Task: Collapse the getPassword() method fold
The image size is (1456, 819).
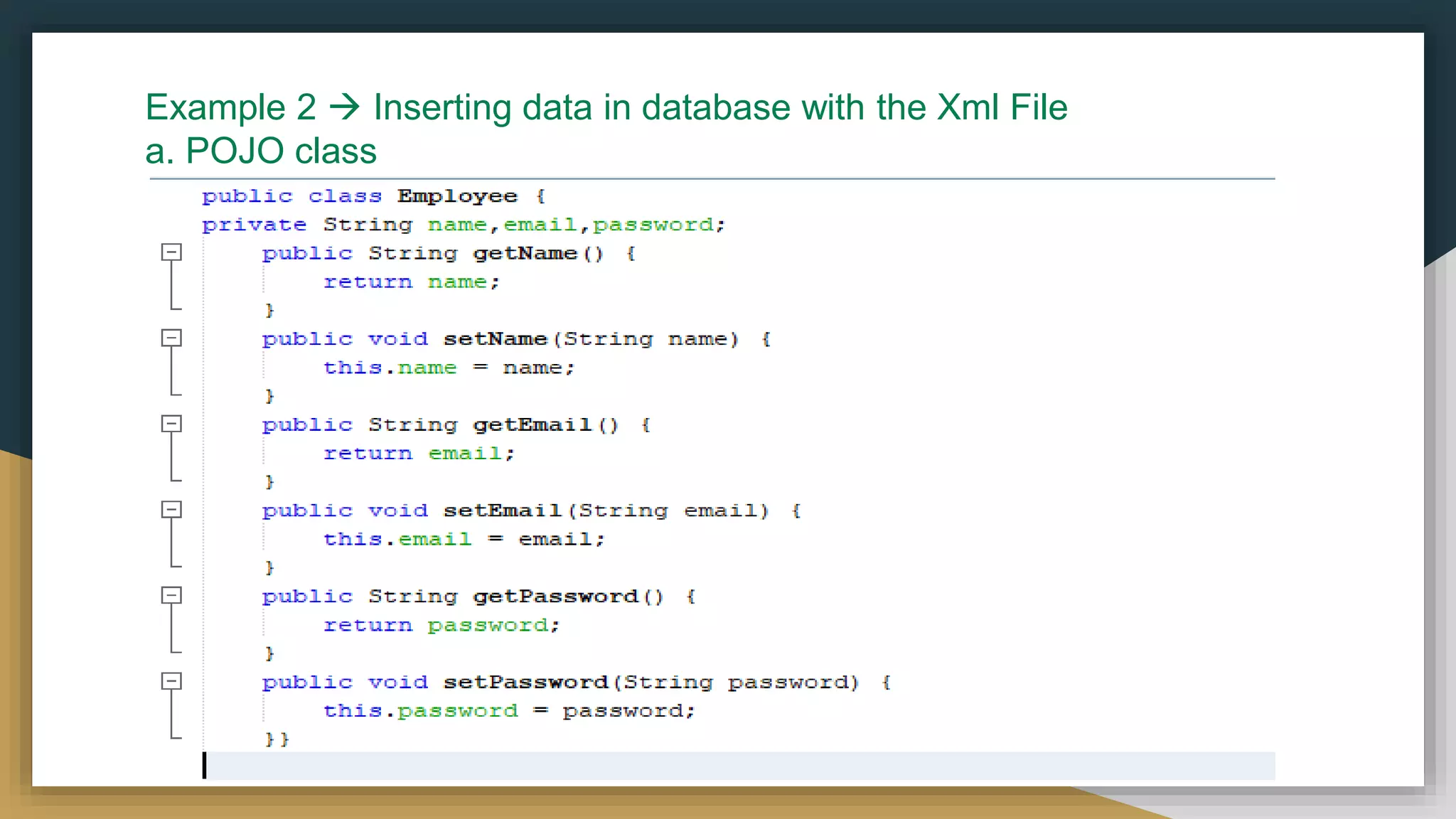Action: pyautogui.click(x=171, y=596)
